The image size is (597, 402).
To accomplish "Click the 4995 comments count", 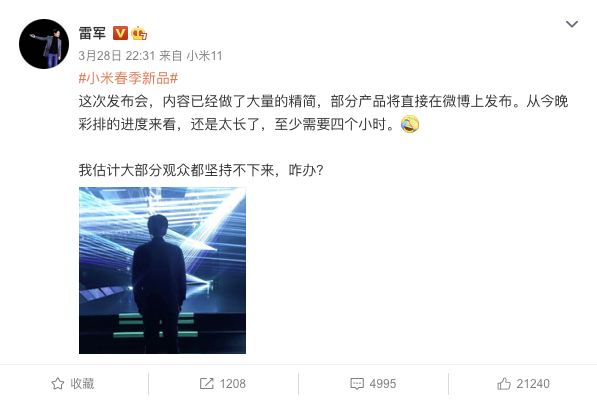I will click(383, 384).
